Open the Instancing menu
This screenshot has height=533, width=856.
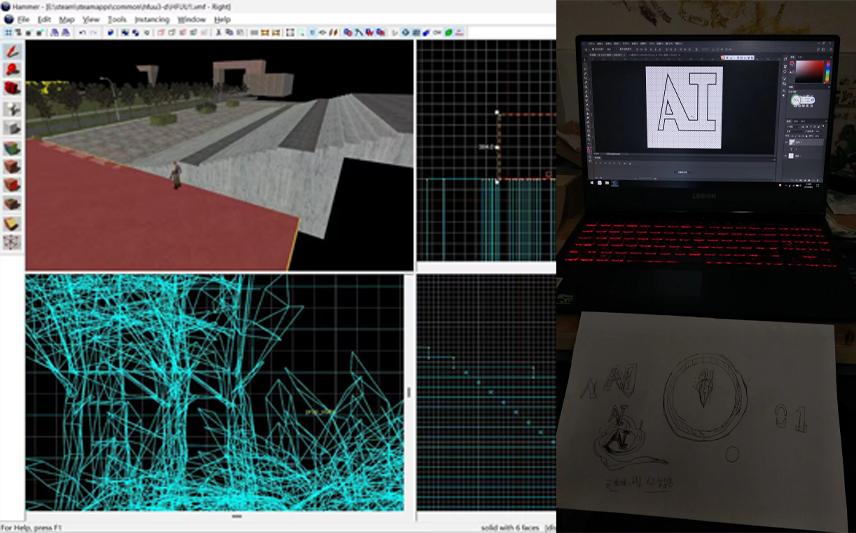click(151, 19)
